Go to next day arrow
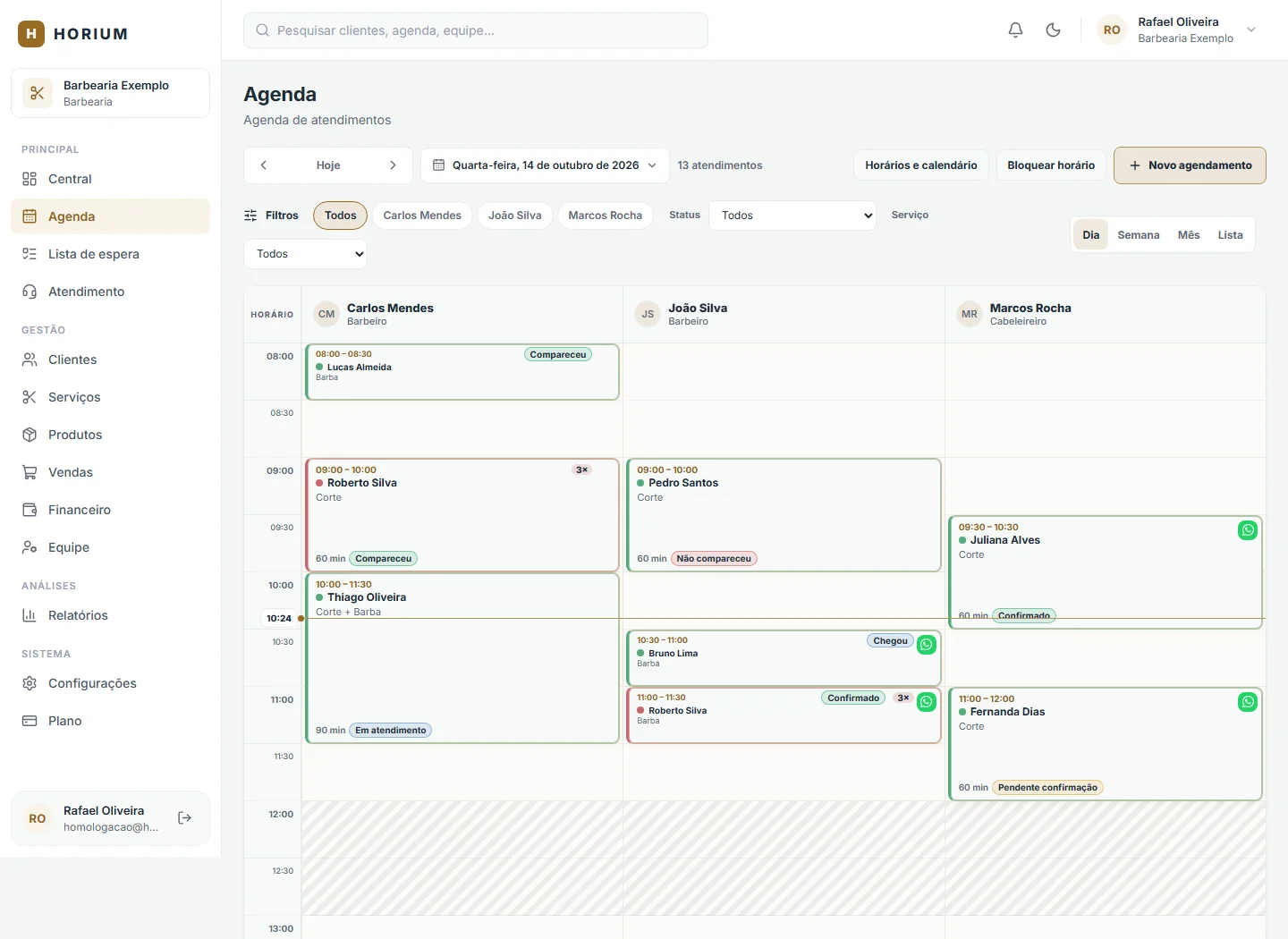 [393, 165]
